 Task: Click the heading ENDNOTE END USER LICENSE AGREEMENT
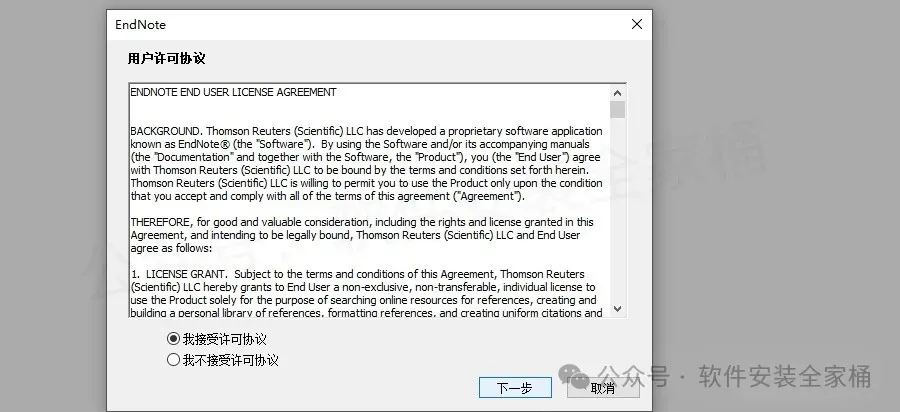(233, 92)
